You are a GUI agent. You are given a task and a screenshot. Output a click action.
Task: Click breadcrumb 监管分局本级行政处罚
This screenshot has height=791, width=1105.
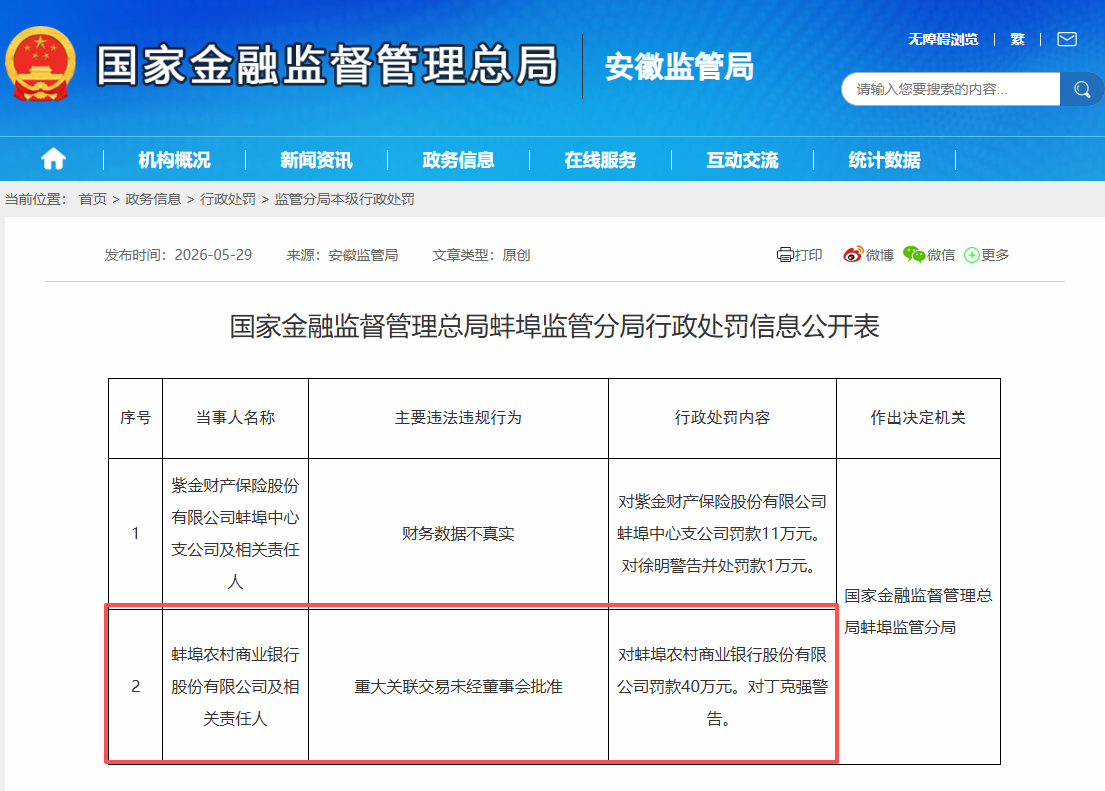click(x=345, y=199)
